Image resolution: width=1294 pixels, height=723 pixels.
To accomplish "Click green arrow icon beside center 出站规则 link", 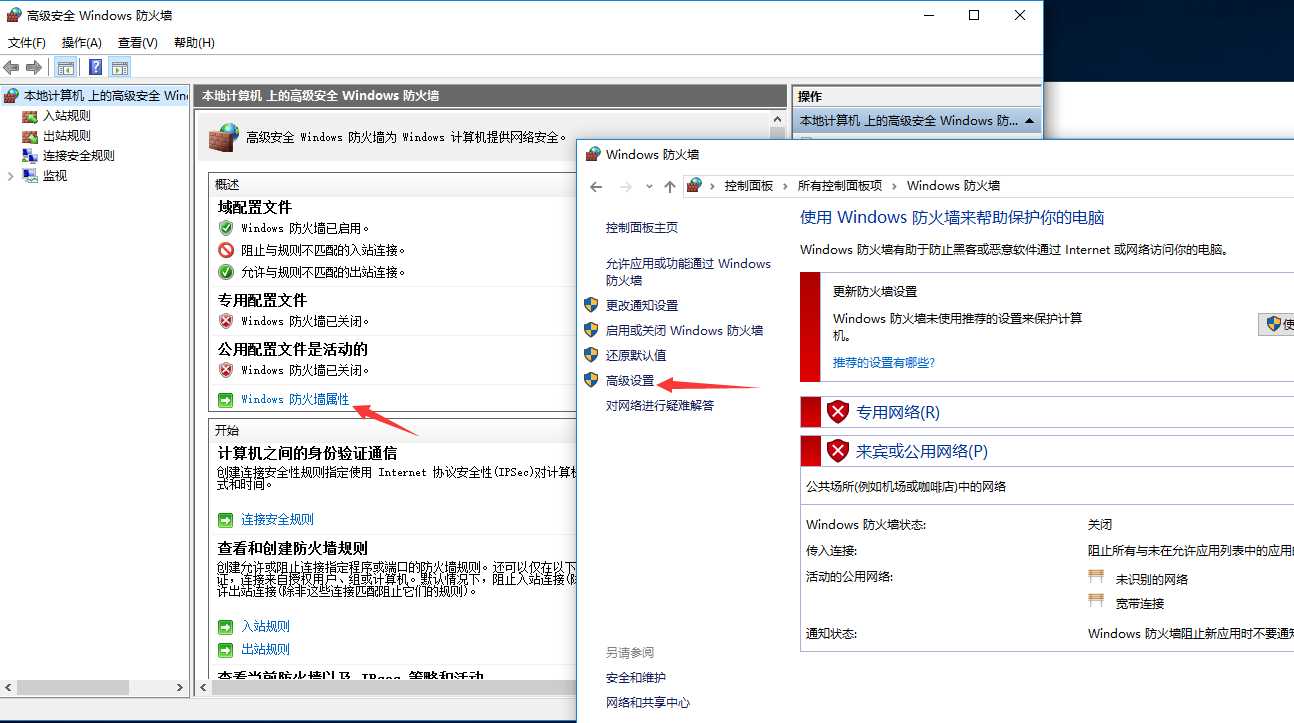I will pyautogui.click(x=226, y=650).
